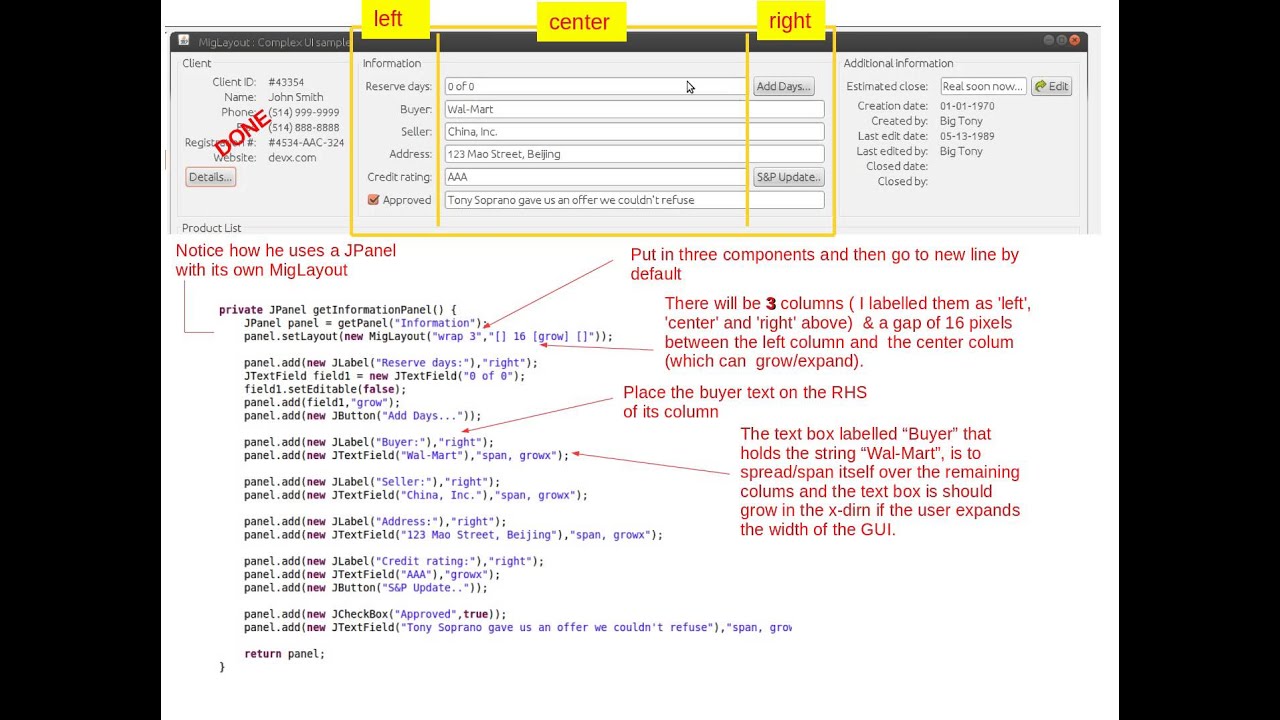Click the Estimated close: label
The height and width of the screenshot is (720, 1280).
pyautogui.click(x=887, y=87)
